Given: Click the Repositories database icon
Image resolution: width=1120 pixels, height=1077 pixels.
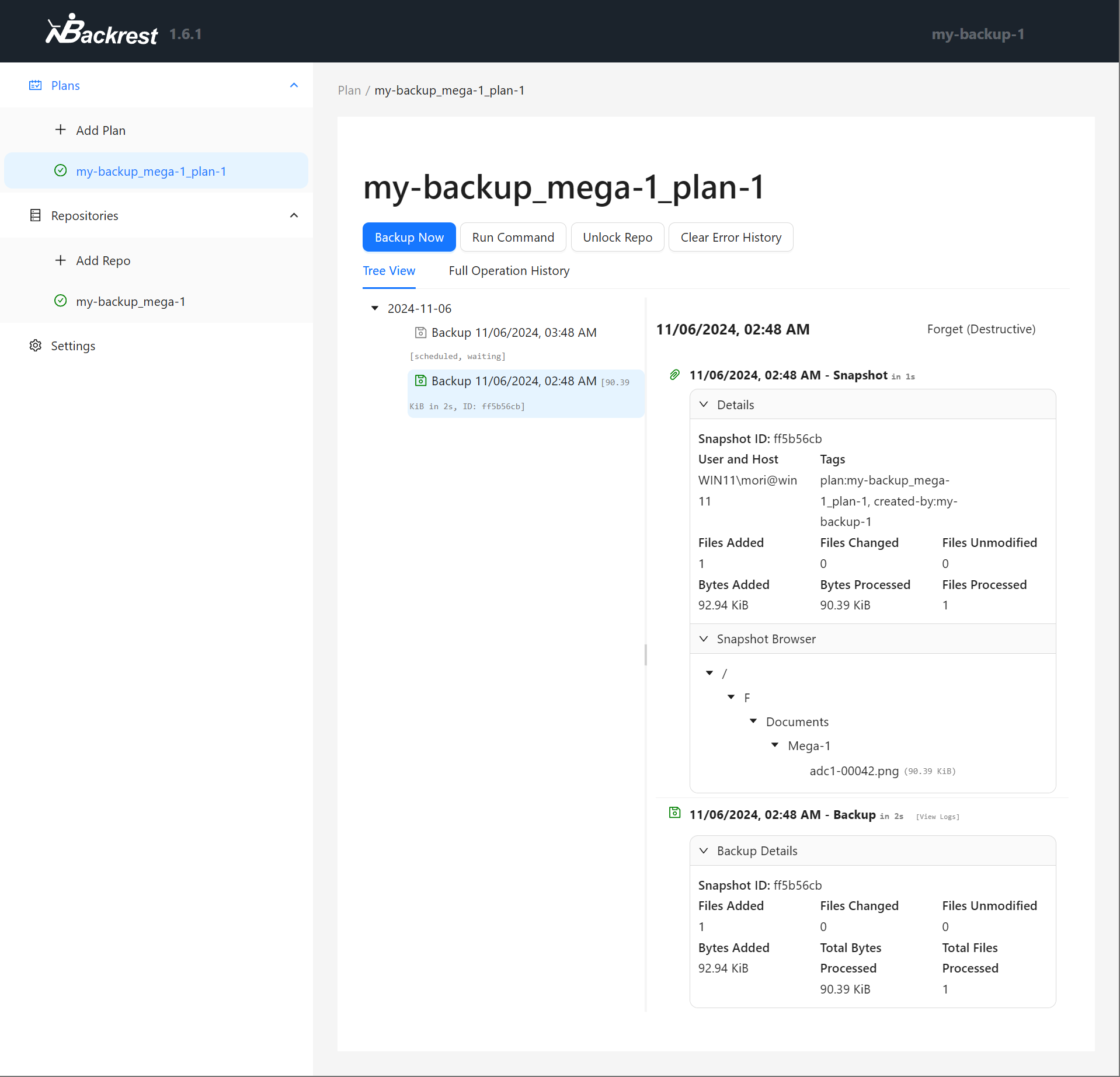Looking at the screenshot, I should [x=36, y=215].
